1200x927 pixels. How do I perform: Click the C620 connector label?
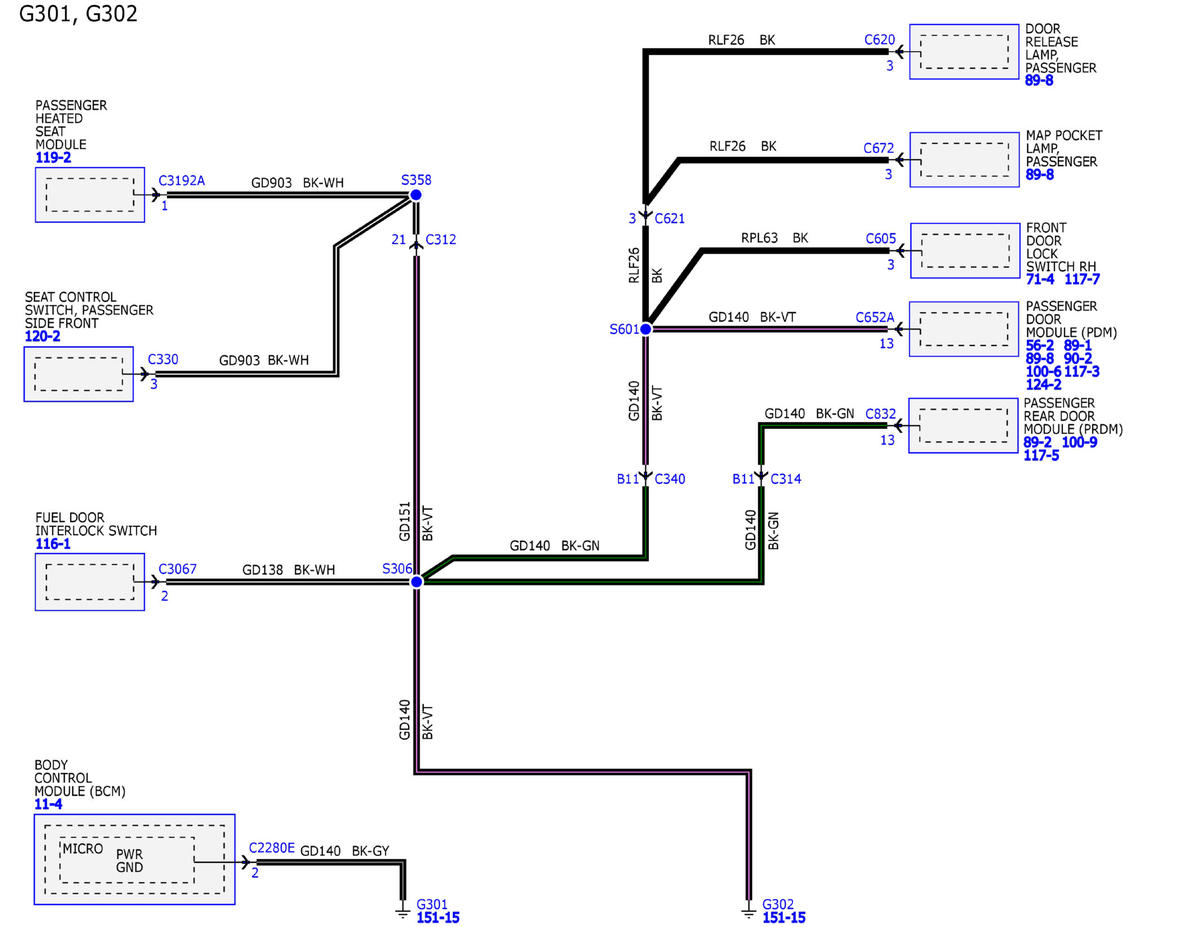[x=879, y=40]
